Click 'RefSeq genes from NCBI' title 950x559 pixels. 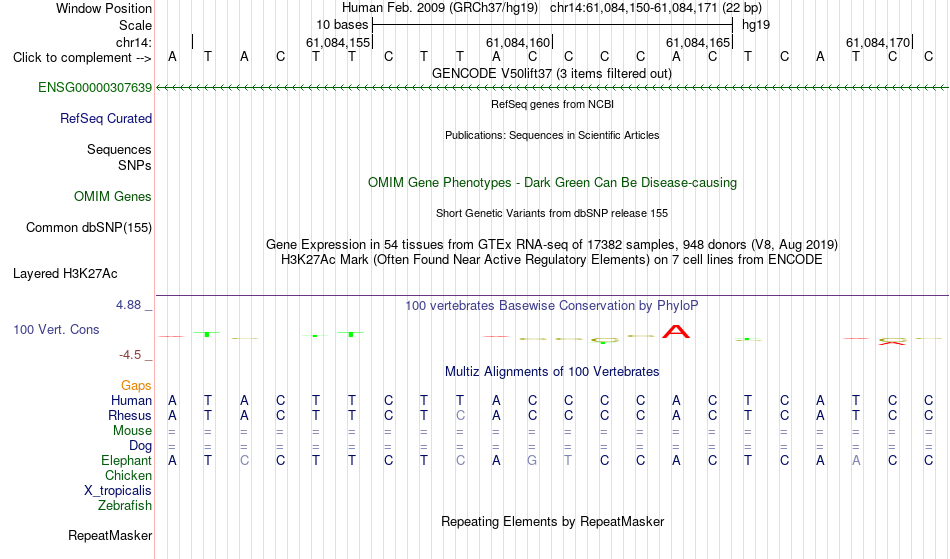pos(552,104)
